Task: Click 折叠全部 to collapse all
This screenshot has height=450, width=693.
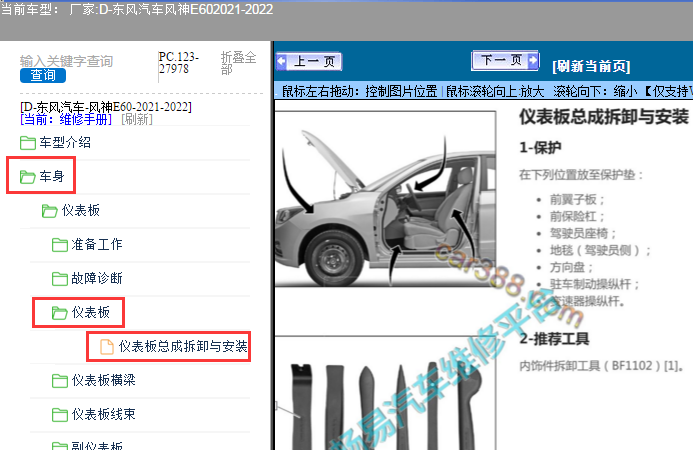Action: tap(239, 63)
